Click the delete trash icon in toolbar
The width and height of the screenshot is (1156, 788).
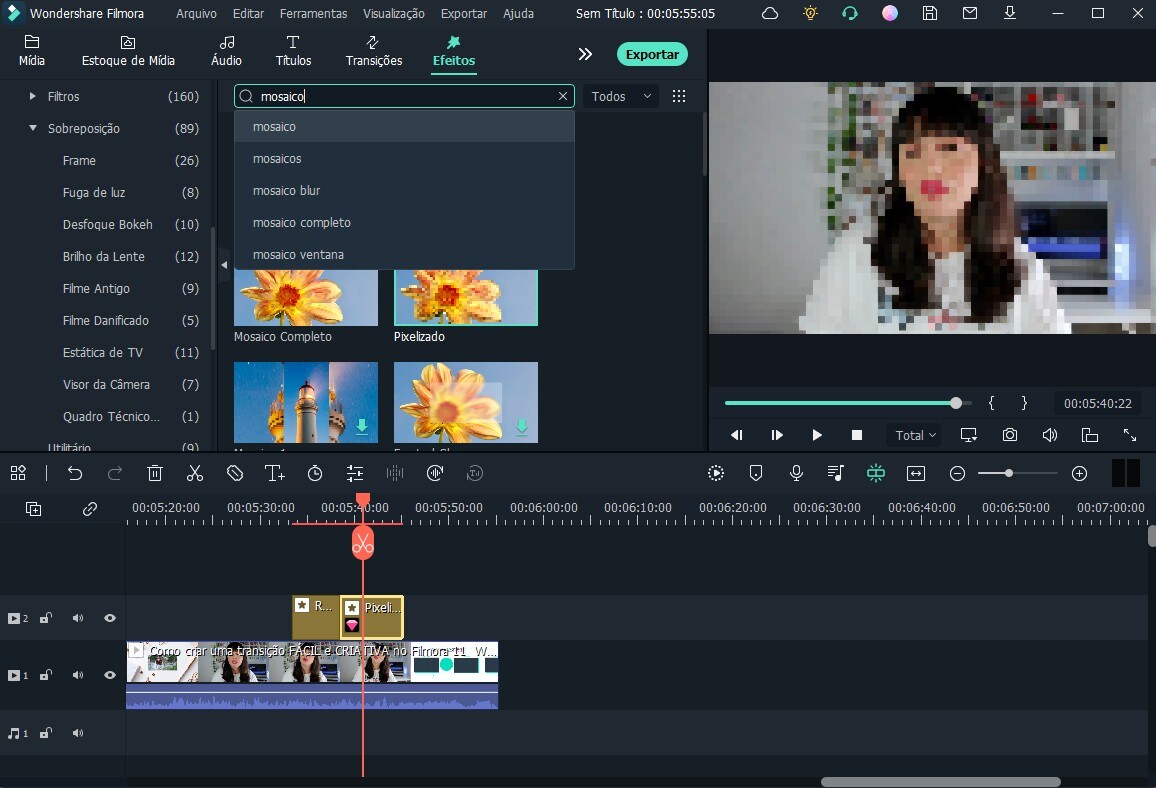[155, 474]
